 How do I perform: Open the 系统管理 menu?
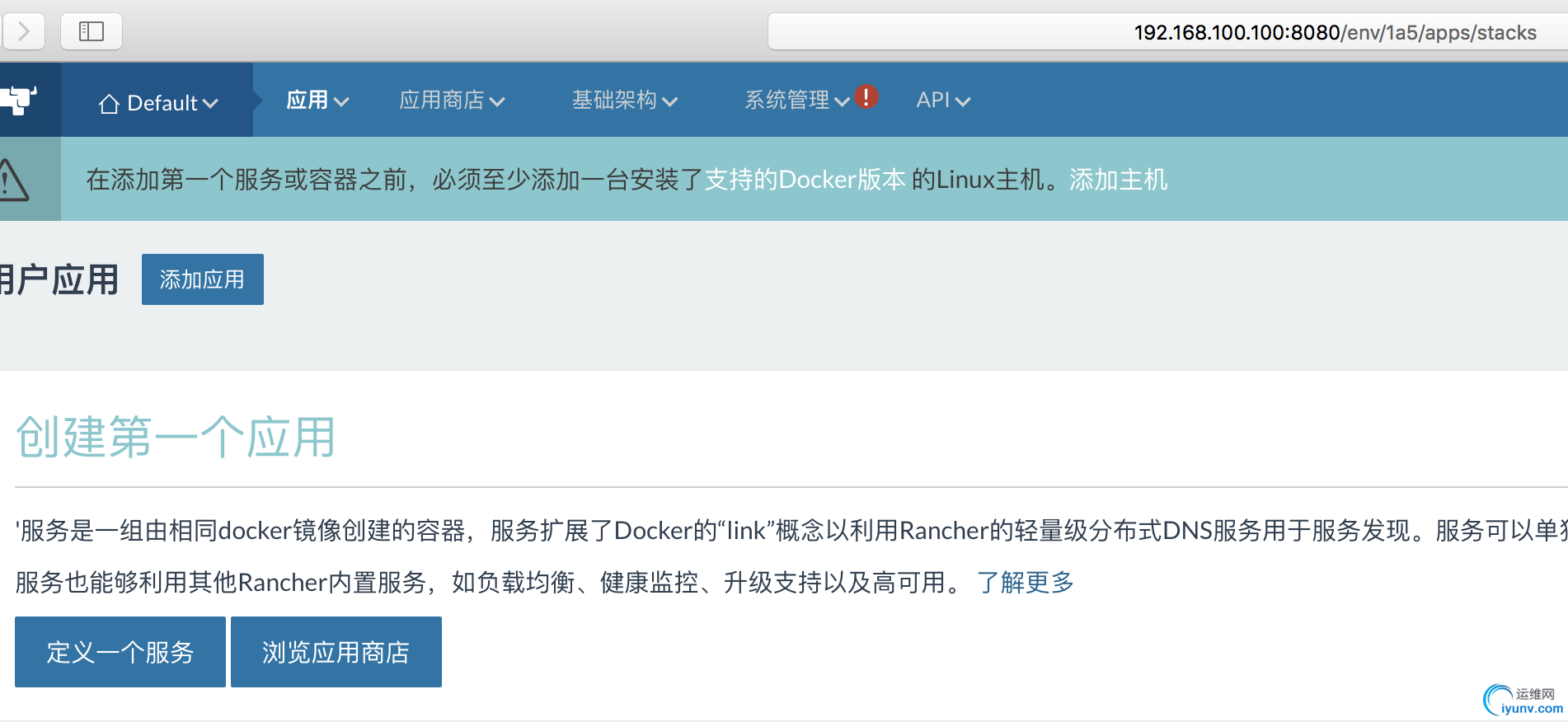(796, 101)
